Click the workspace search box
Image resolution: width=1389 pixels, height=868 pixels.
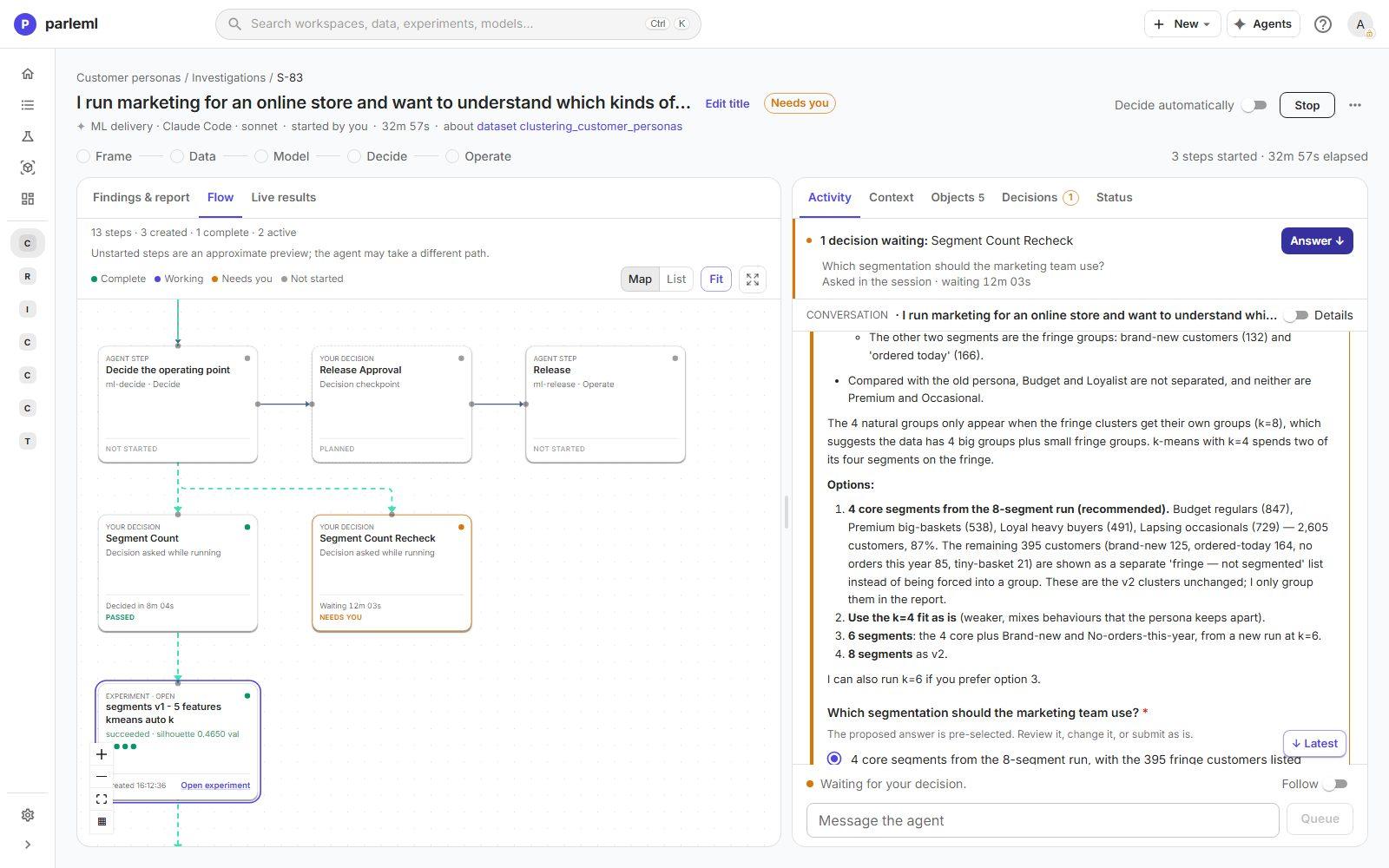(458, 24)
